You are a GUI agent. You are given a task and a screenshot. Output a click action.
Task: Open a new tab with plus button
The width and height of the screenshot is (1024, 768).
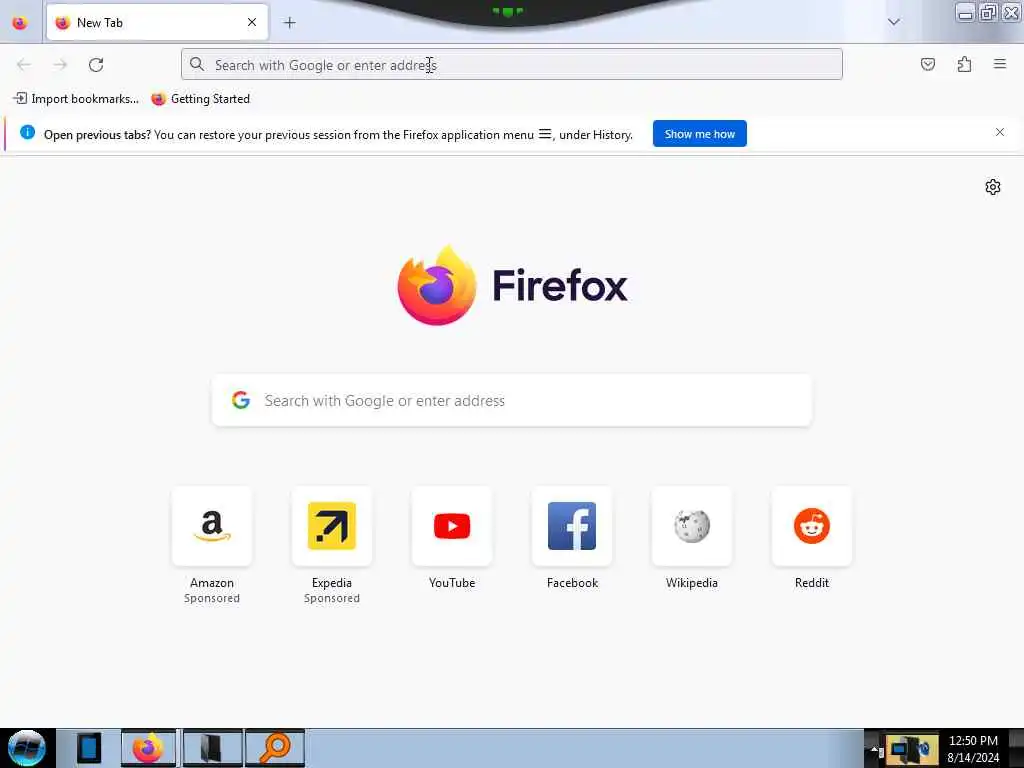290,23
